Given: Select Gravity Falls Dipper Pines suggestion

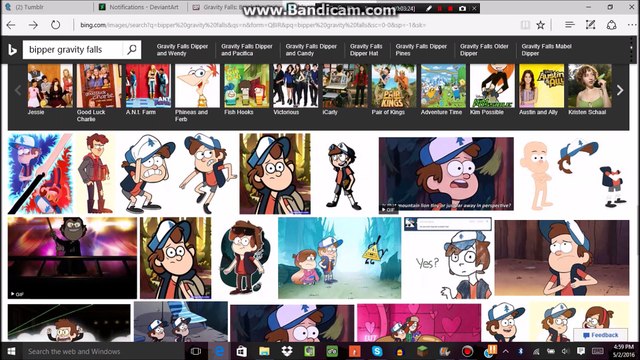Looking at the screenshot, I should pyautogui.click(x=421, y=50).
